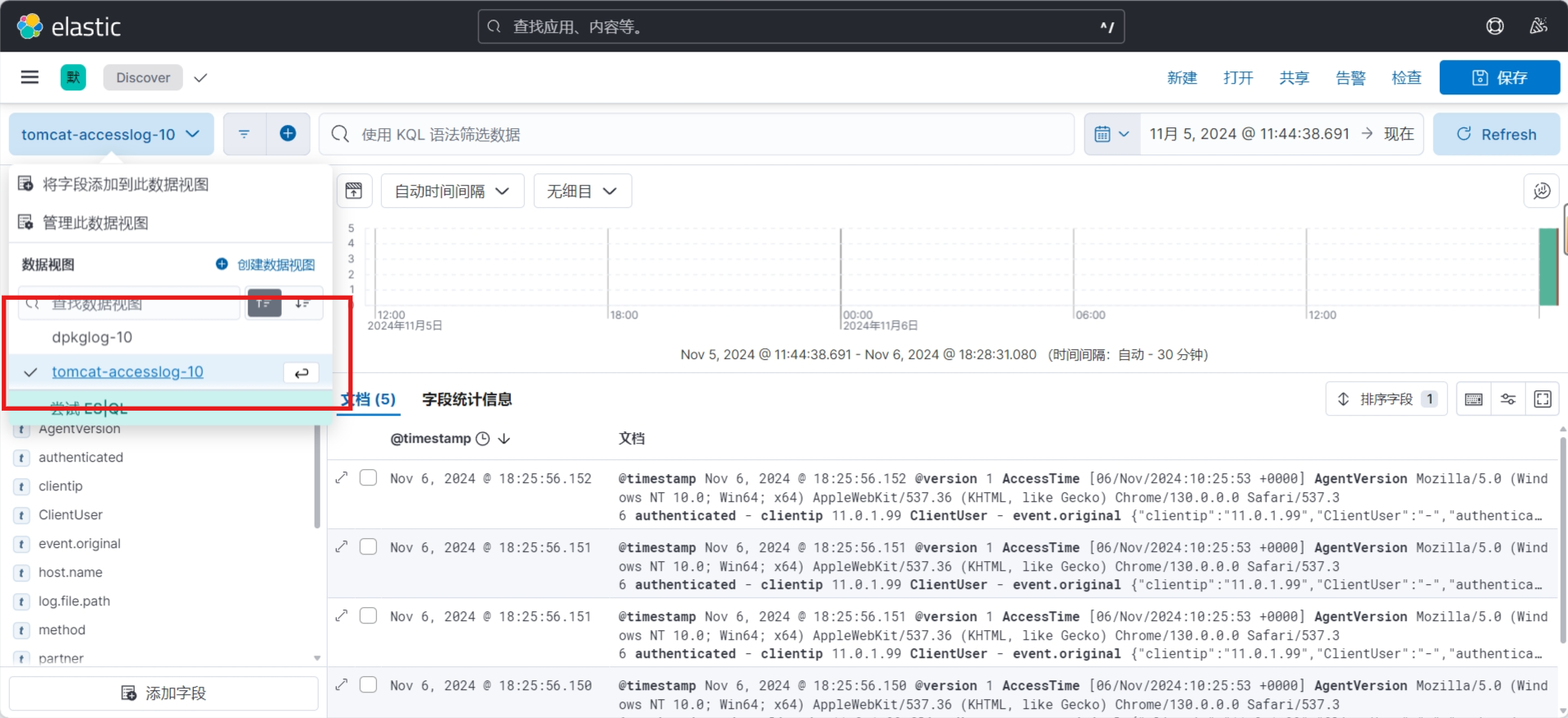The image size is (1568, 718).
Task: Click the type icon beside ClientUser field
Action: tap(21, 515)
